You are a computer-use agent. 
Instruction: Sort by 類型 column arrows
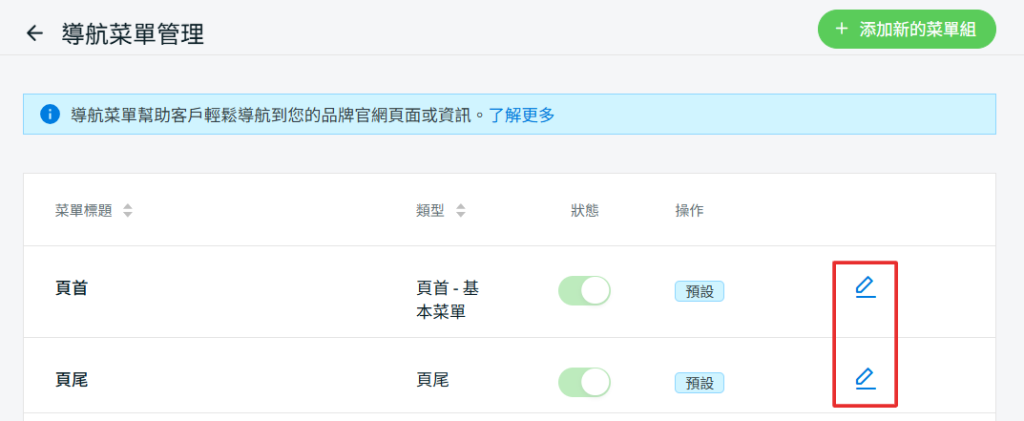coord(460,211)
